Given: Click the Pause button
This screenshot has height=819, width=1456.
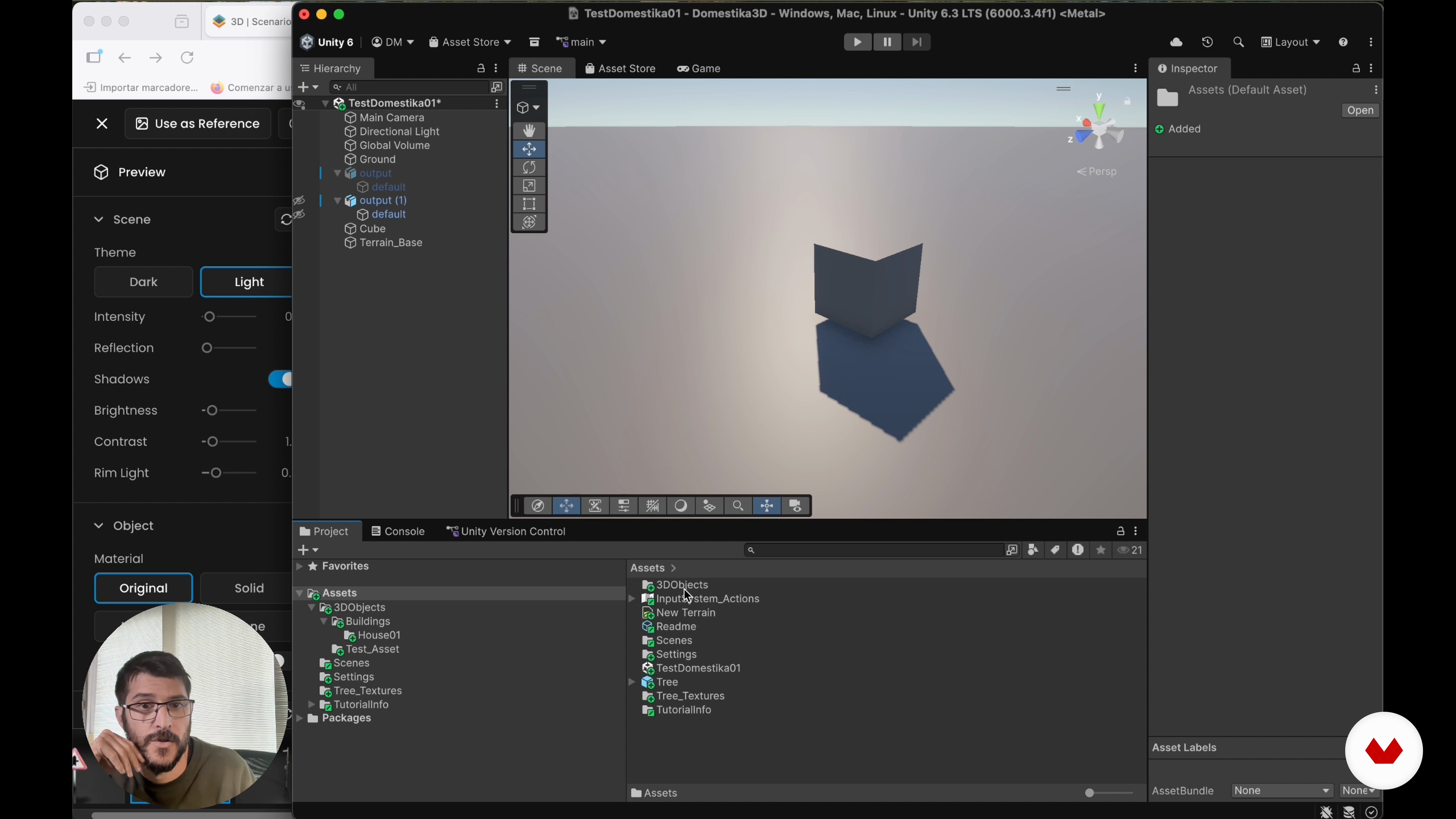Looking at the screenshot, I should coord(887,42).
